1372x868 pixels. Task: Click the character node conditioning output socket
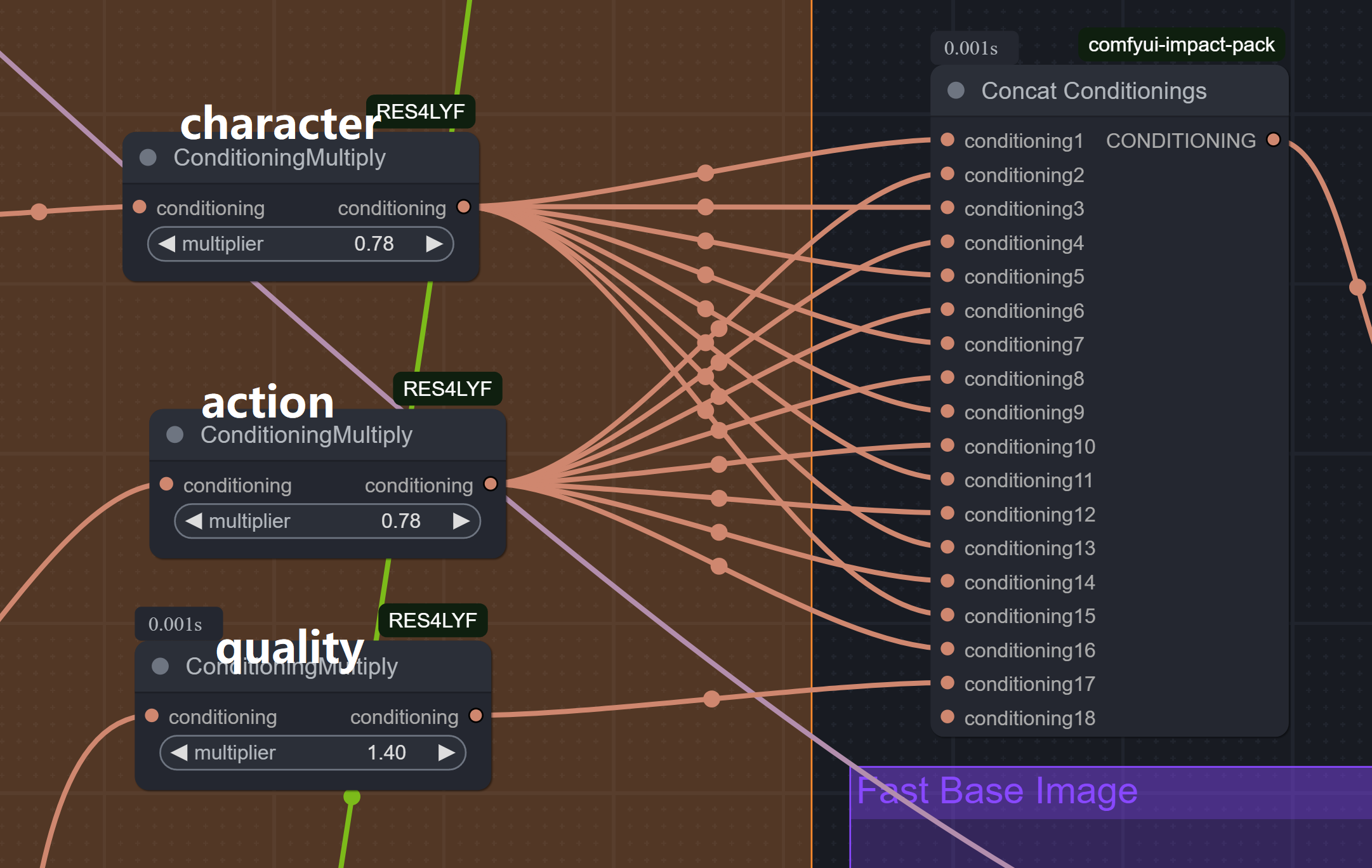[x=464, y=207]
